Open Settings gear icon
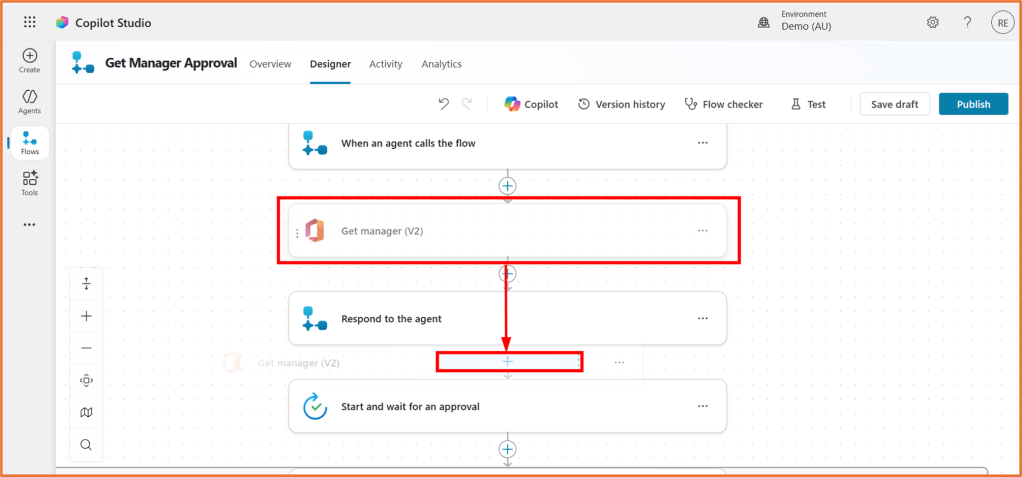The image size is (1022, 477). (933, 23)
